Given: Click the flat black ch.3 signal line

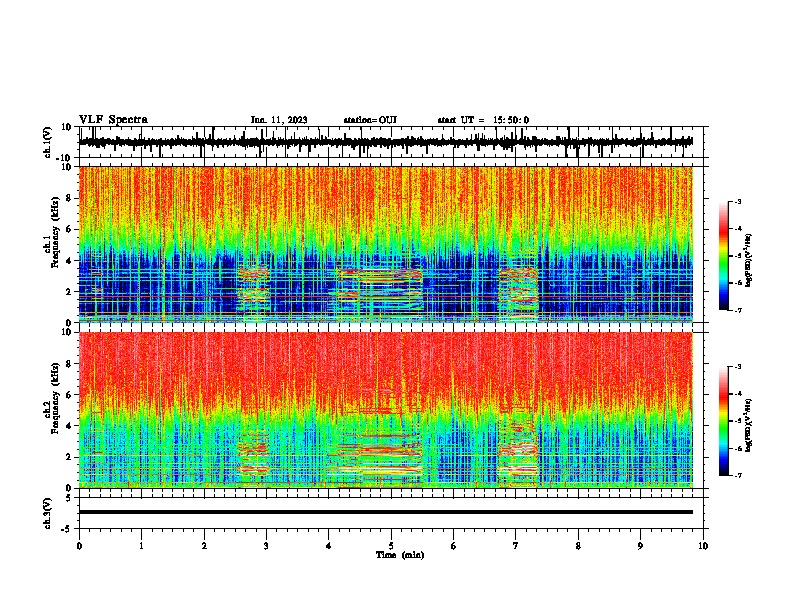Looking at the screenshot, I should (385, 512).
